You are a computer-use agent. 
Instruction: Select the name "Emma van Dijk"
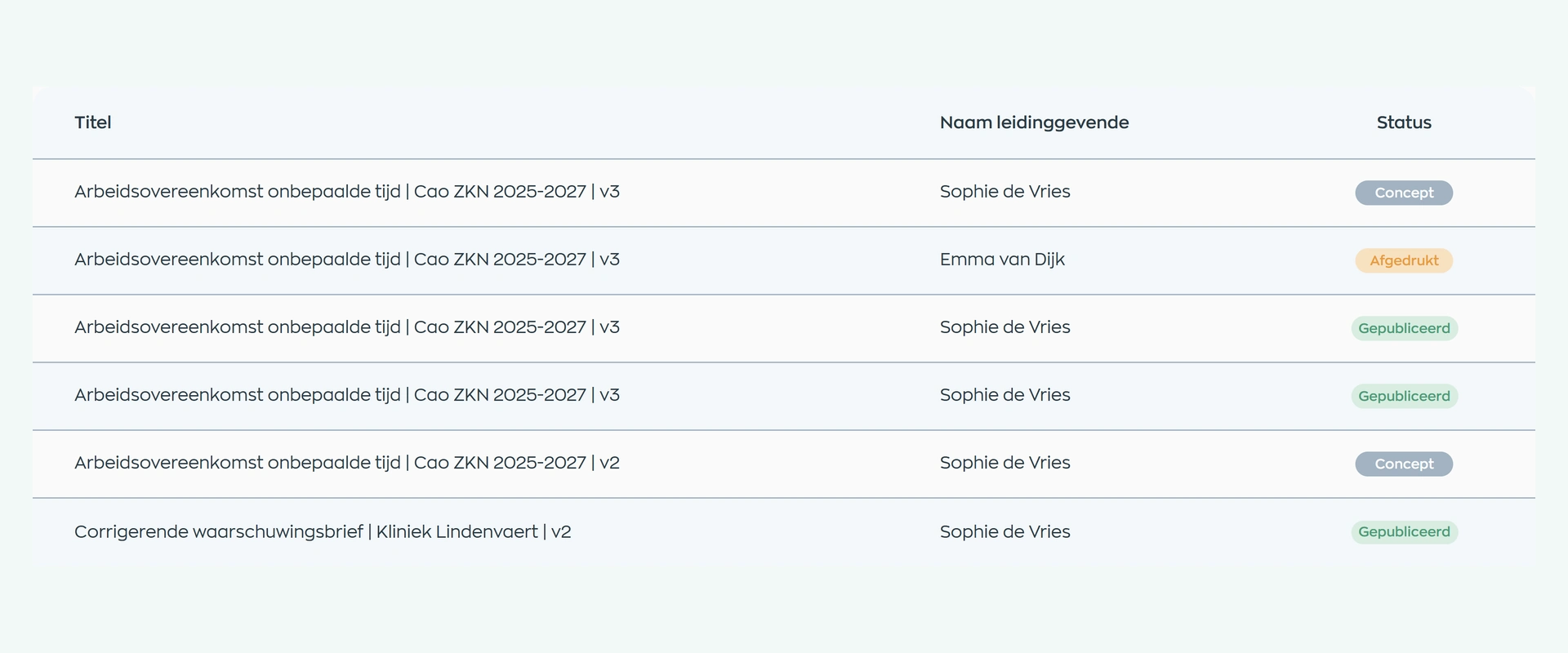(x=1002, y=260)
